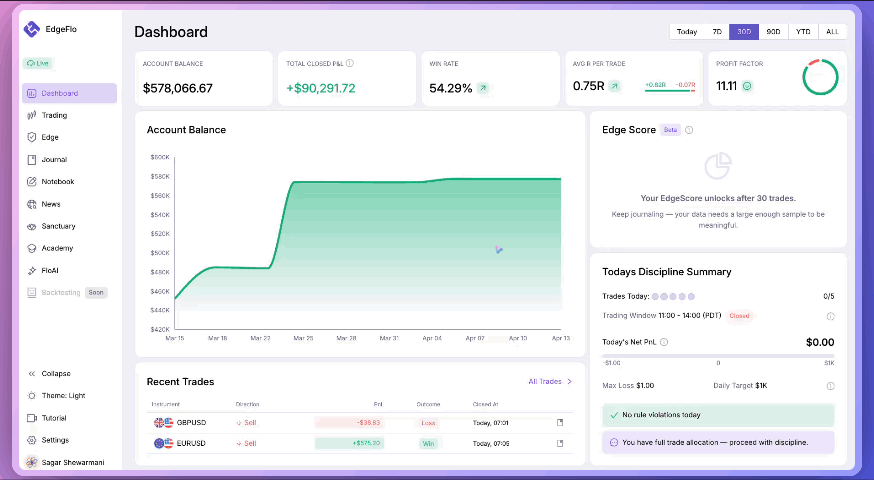Select the Today time range
This screenshot has height=480, width=874.
(x=687, y=32)
